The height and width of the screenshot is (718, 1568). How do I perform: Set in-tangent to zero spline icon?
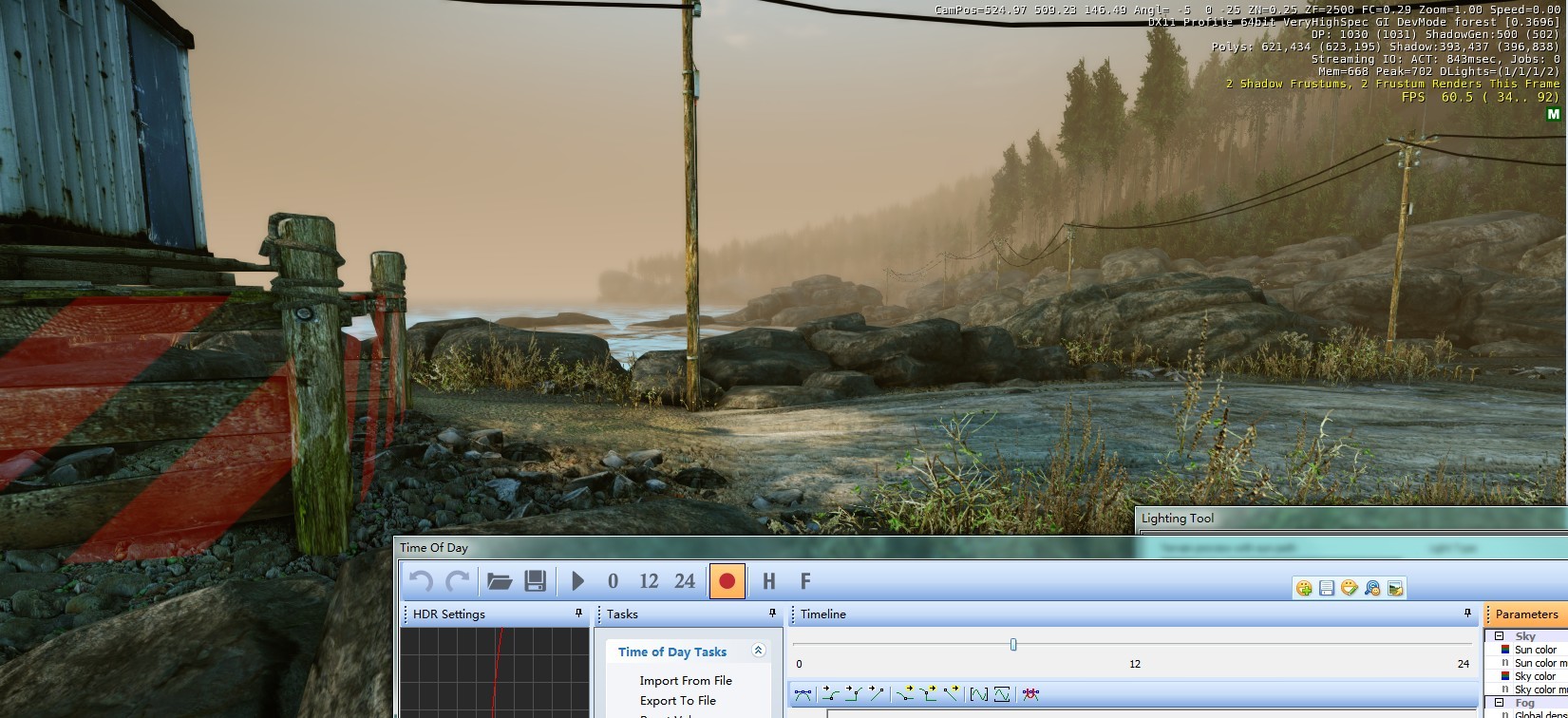point(831,694)
